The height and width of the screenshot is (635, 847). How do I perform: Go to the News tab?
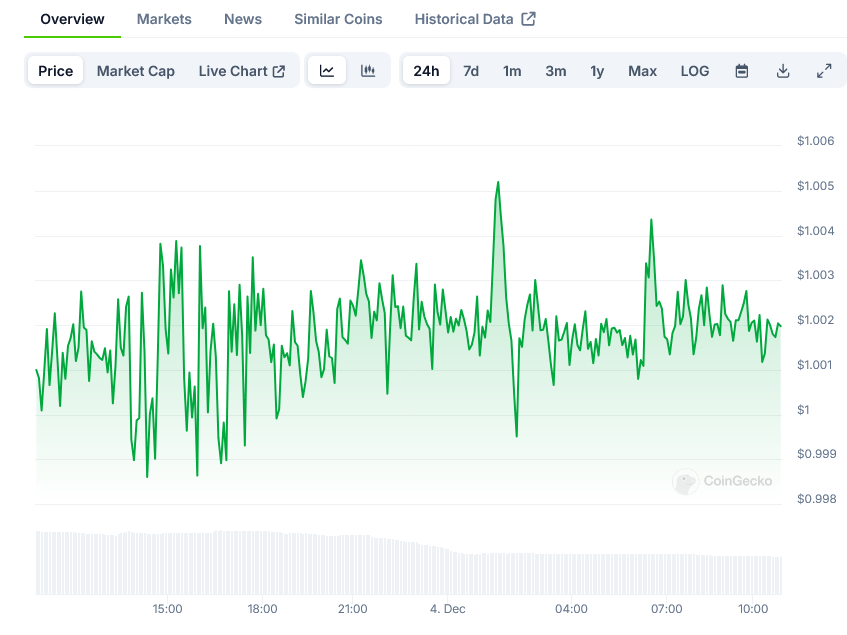(x=243, y=19)
